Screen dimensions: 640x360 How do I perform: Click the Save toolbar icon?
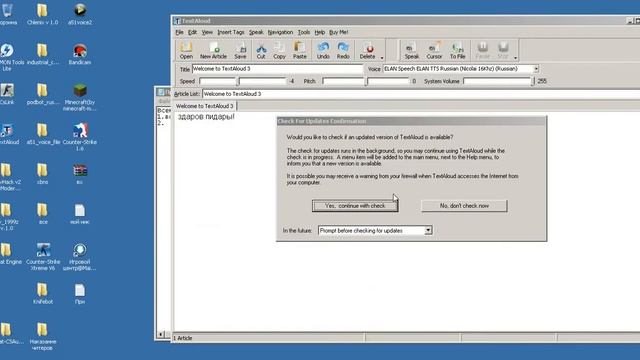(x=240, y=51)
